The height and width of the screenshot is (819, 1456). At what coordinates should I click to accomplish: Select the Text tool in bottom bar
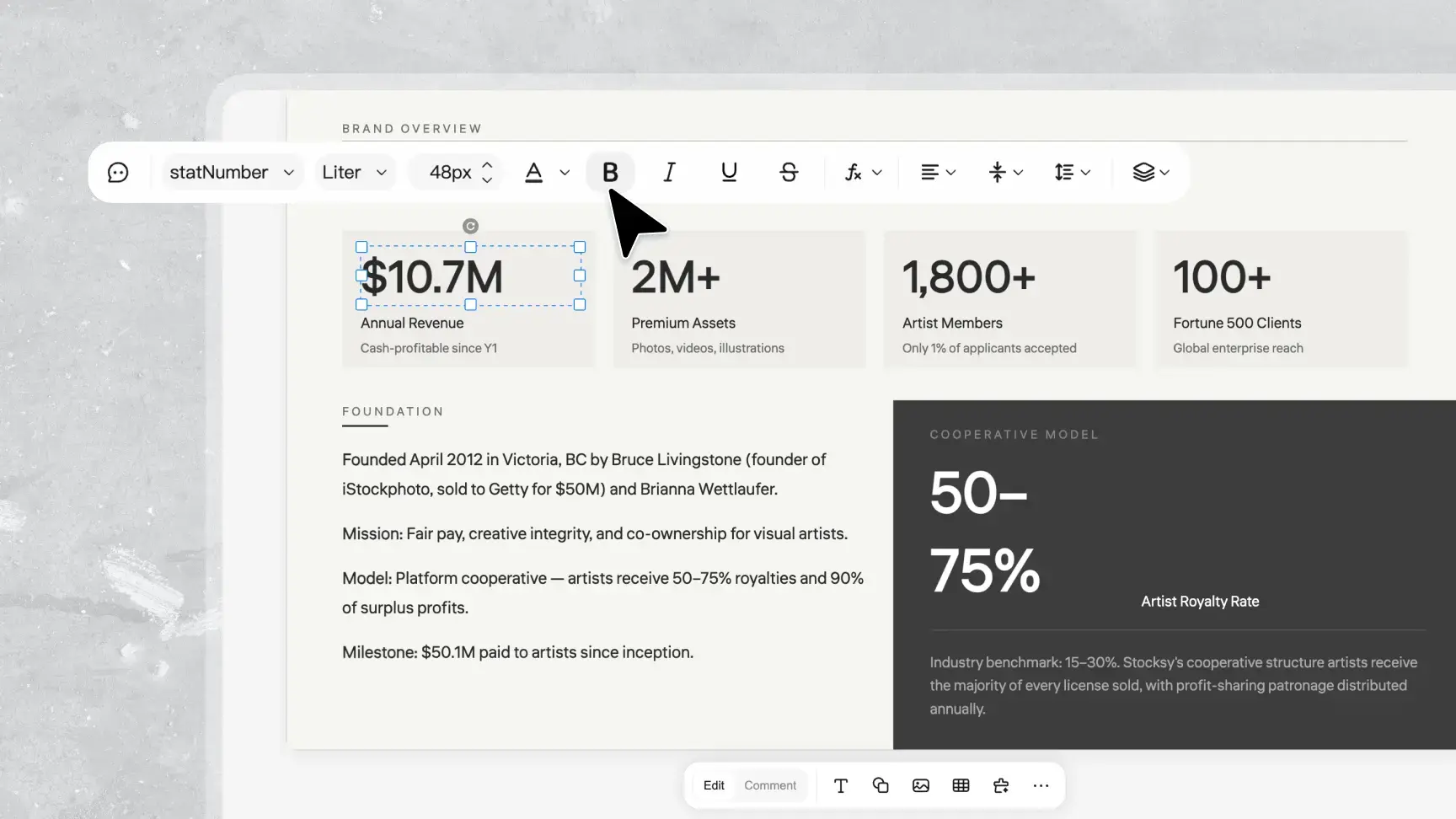point(841,785)
